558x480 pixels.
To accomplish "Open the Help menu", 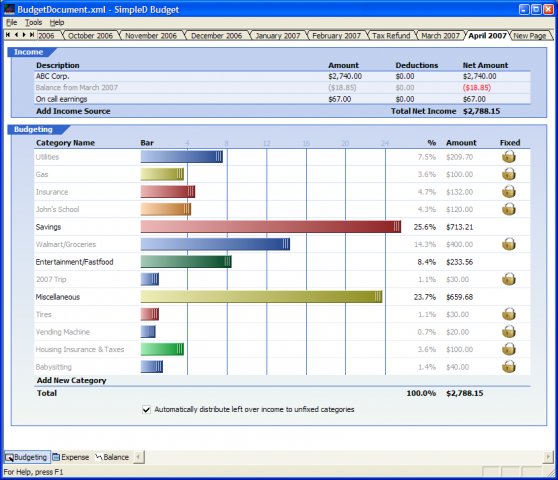I will coord(57,22).
